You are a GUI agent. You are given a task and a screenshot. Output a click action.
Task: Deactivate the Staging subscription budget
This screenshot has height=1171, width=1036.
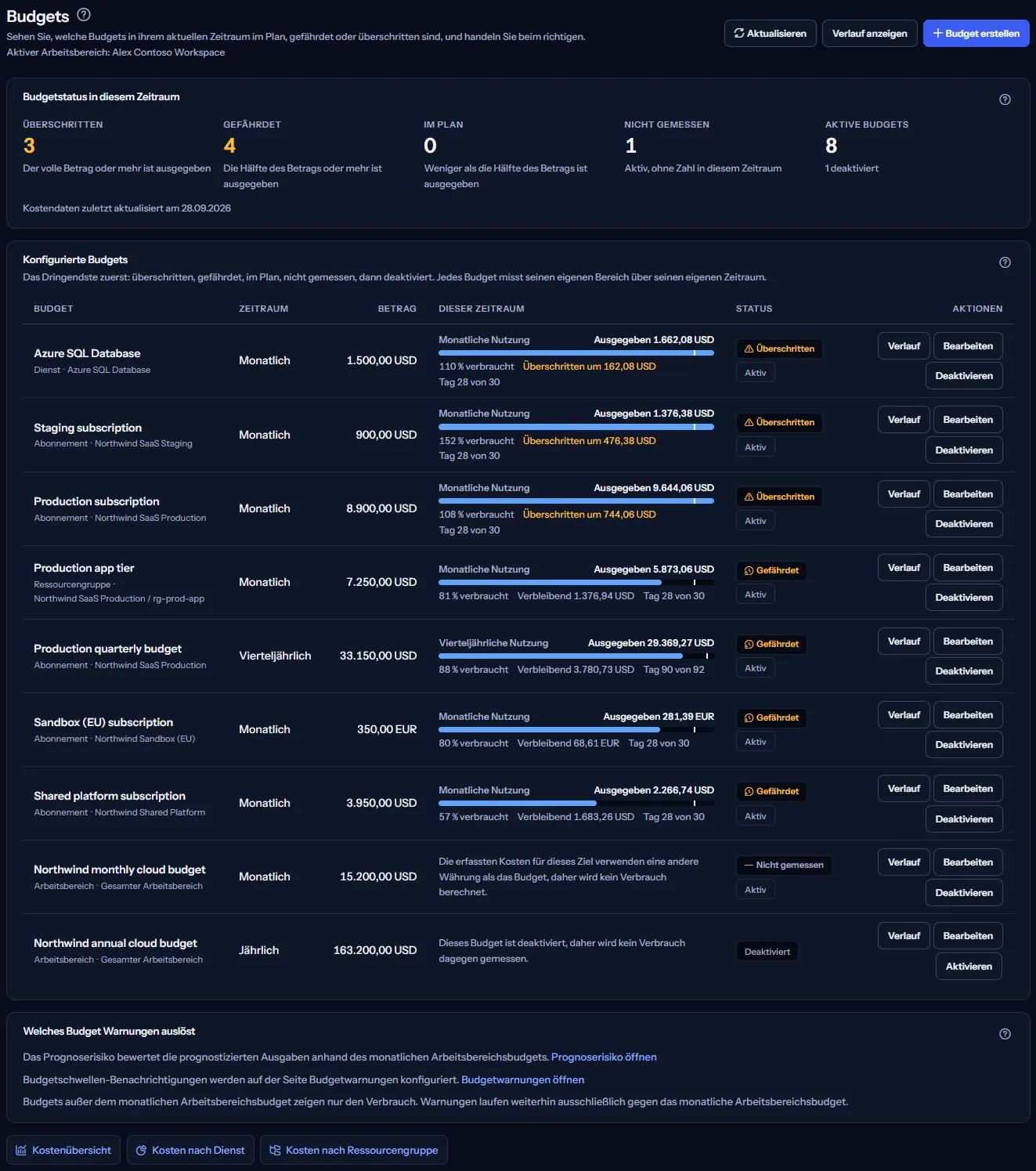click(964, 450)
